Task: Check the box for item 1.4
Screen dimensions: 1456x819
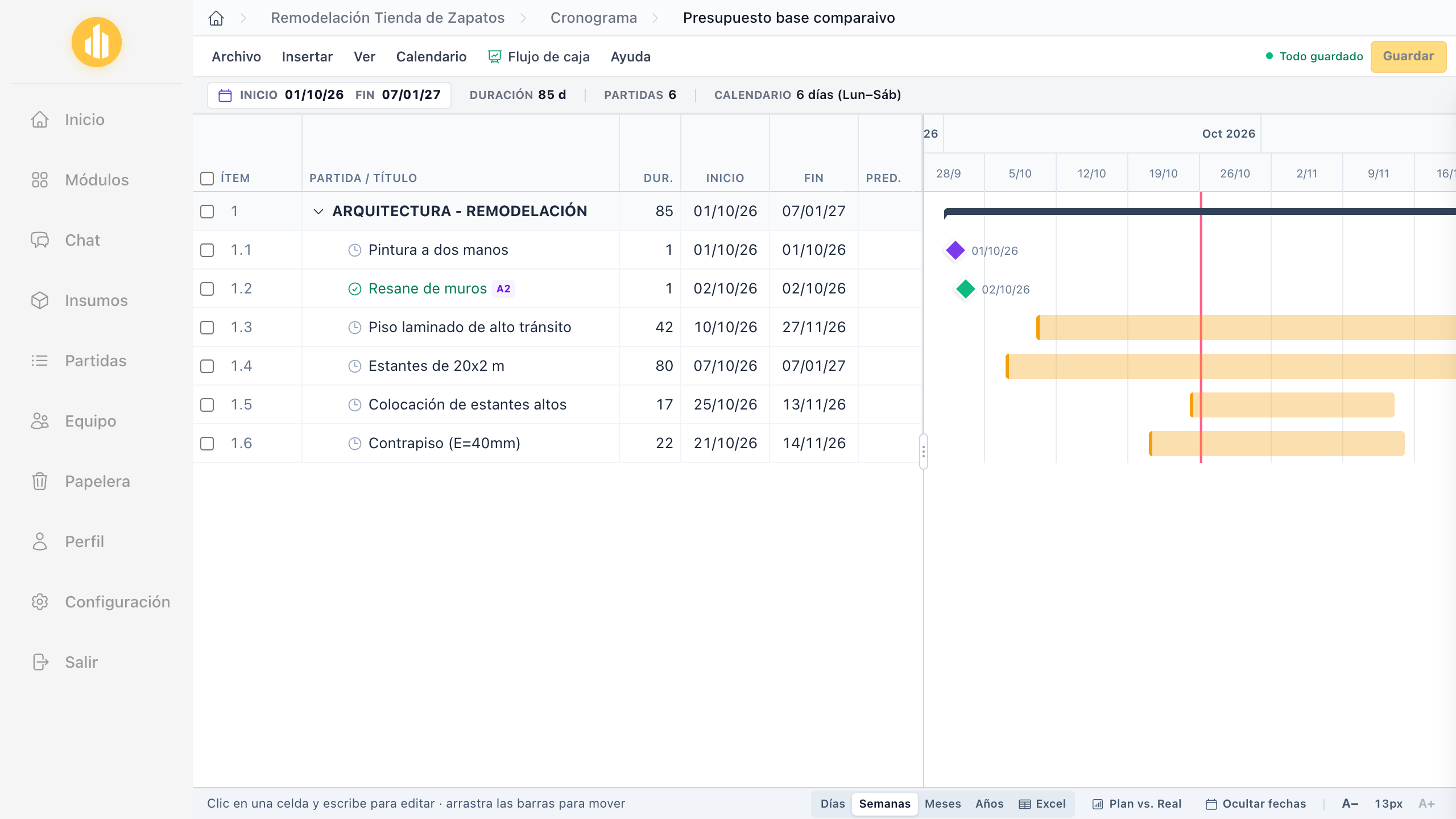Action: tap(207, 366)
